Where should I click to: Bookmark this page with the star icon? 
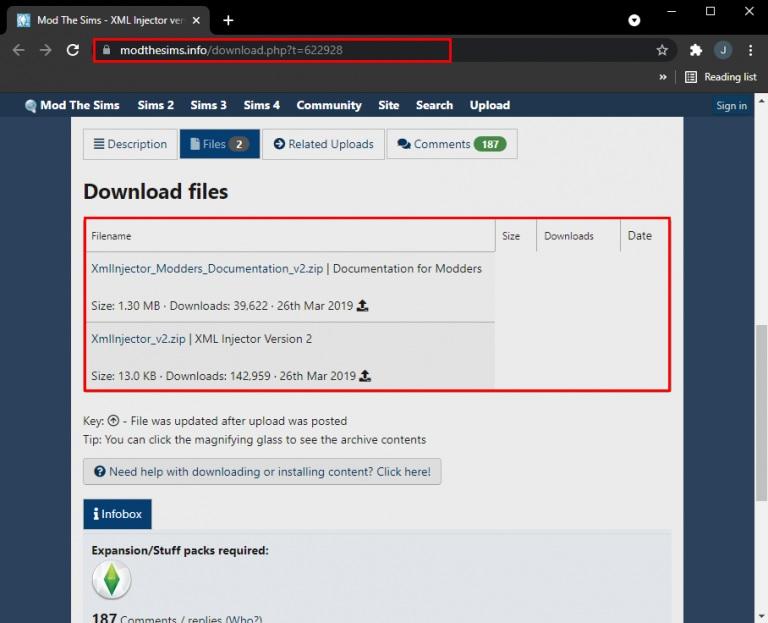coord(662,50)
